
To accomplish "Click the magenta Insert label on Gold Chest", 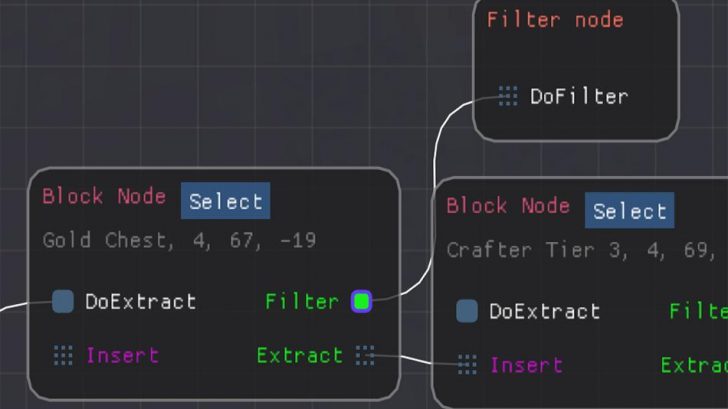I will (x=122, y=355).
